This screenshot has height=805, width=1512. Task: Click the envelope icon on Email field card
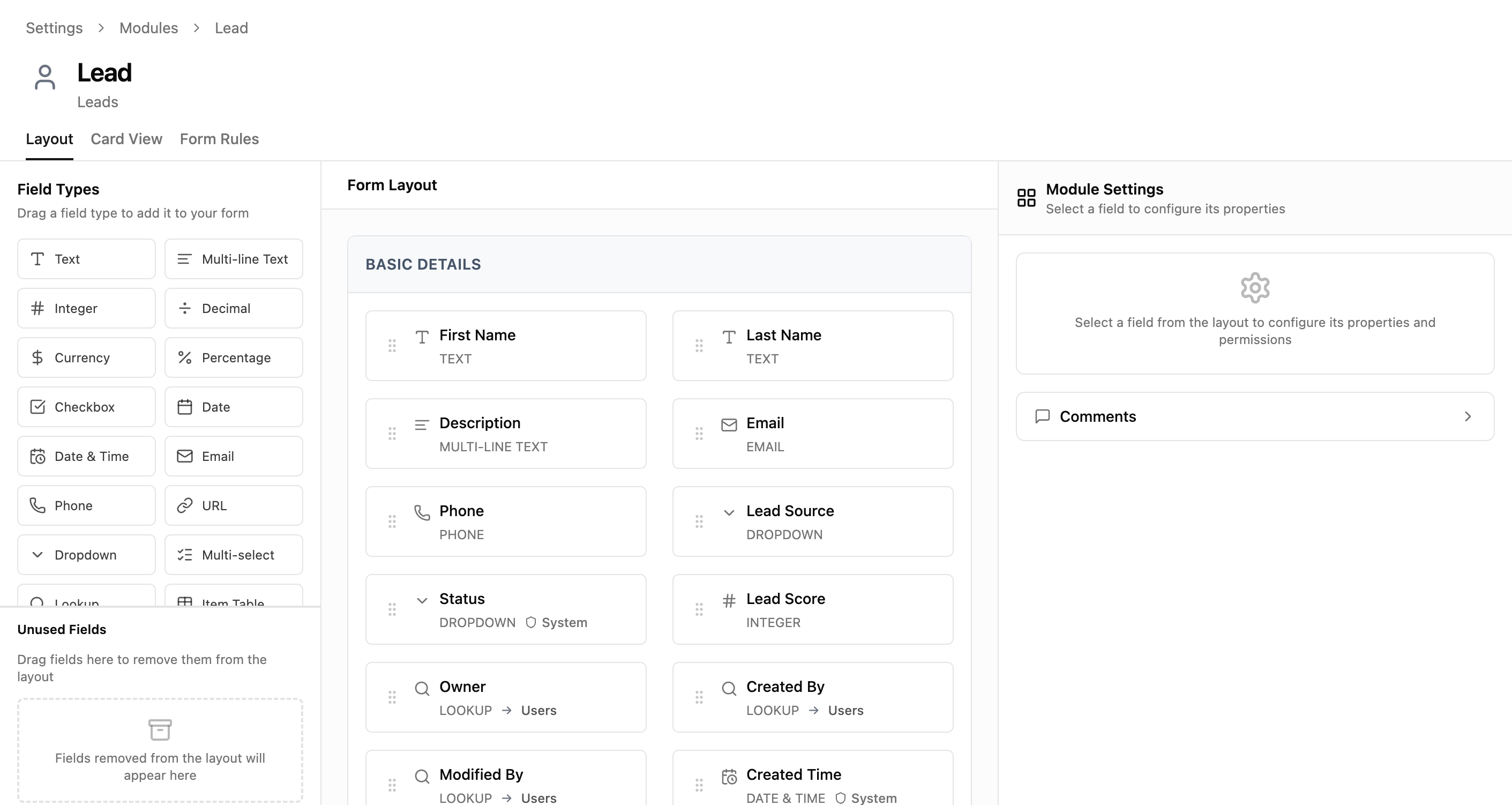pos(729,425)
